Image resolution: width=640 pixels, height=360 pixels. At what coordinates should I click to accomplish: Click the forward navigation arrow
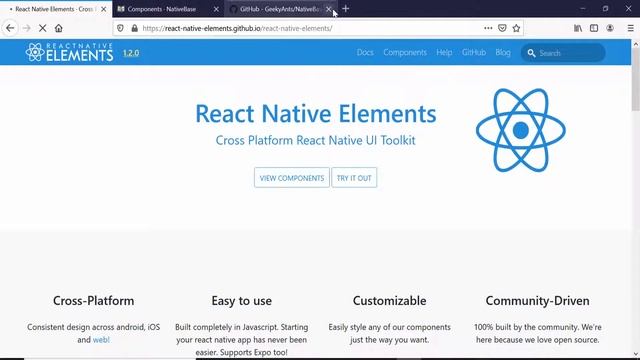coord(27,28)
